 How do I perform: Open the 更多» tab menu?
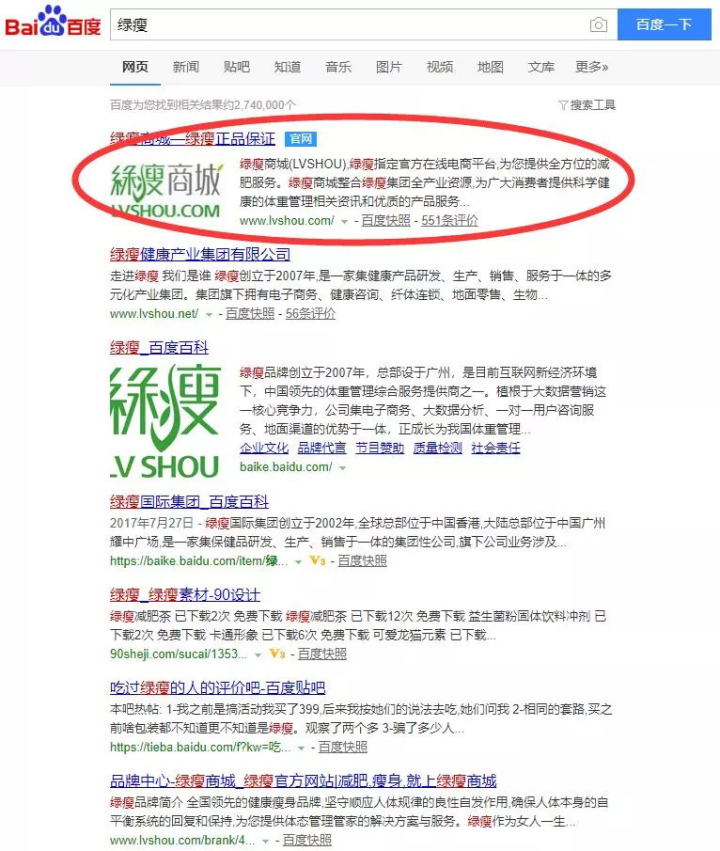(591, 67)
